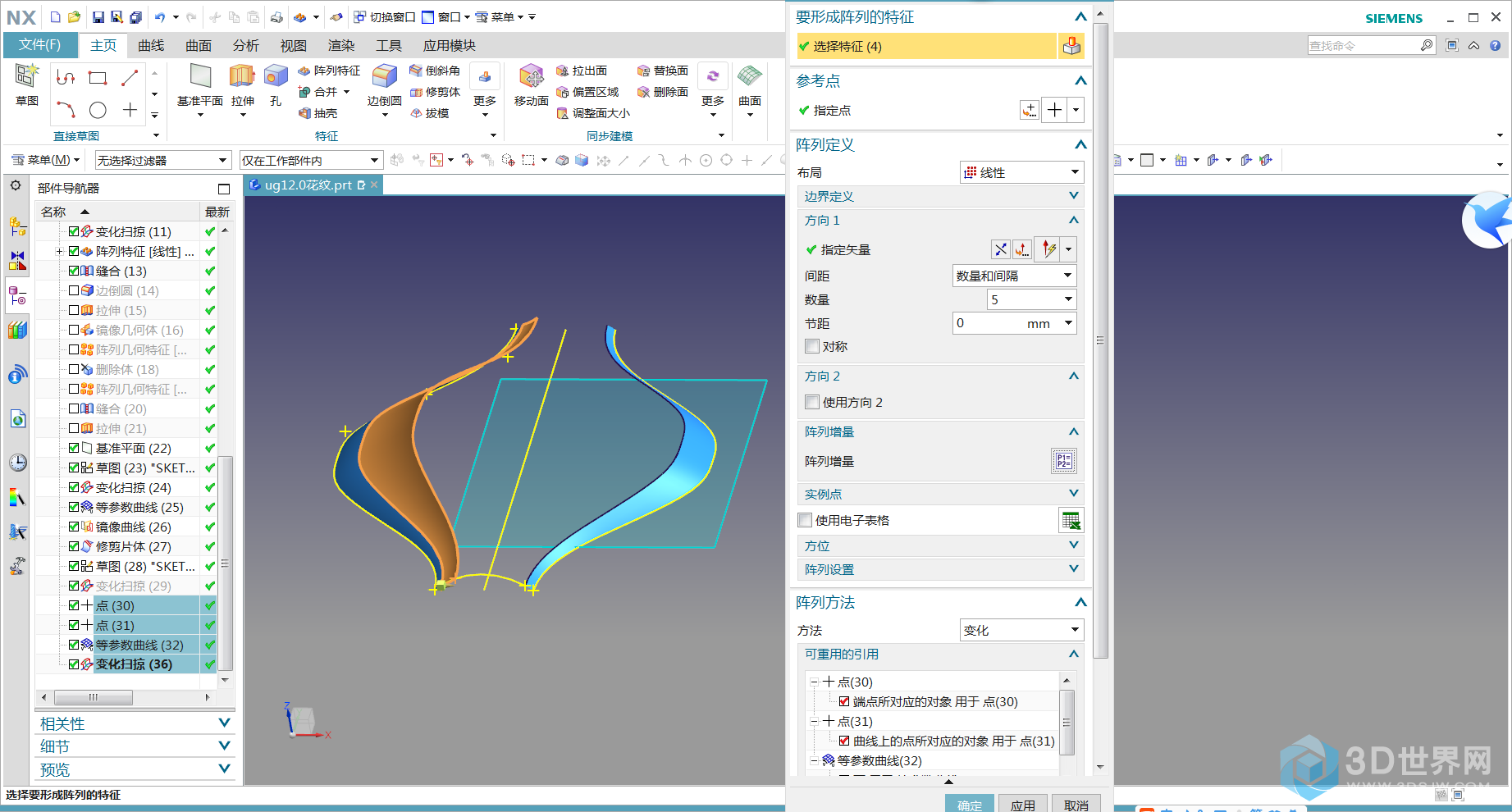Open the 方法 dropdown showing 变化
1512x812 pixels.
(x=1021, y=630)
